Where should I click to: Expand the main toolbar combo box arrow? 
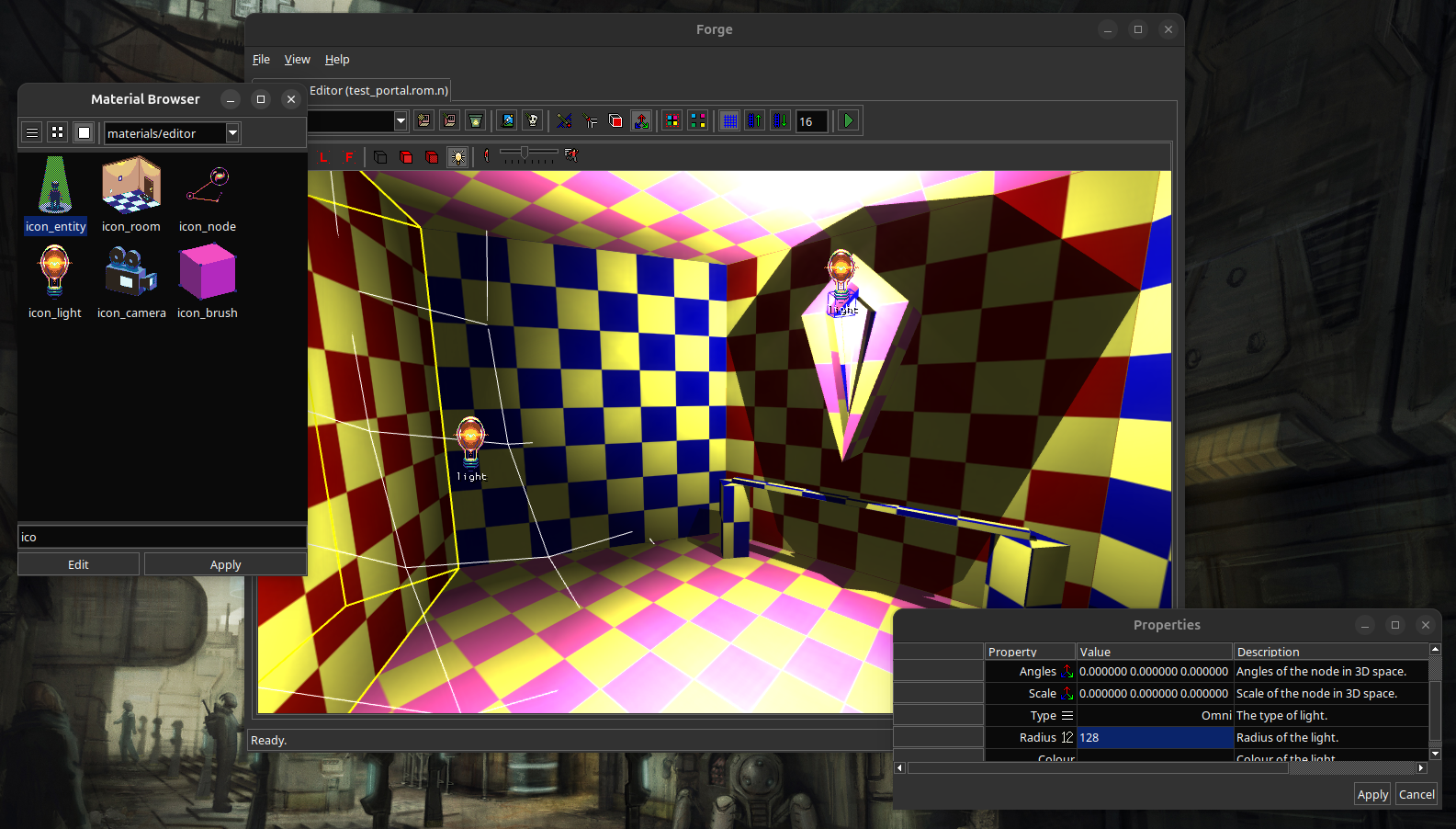(x=401, y=121)
